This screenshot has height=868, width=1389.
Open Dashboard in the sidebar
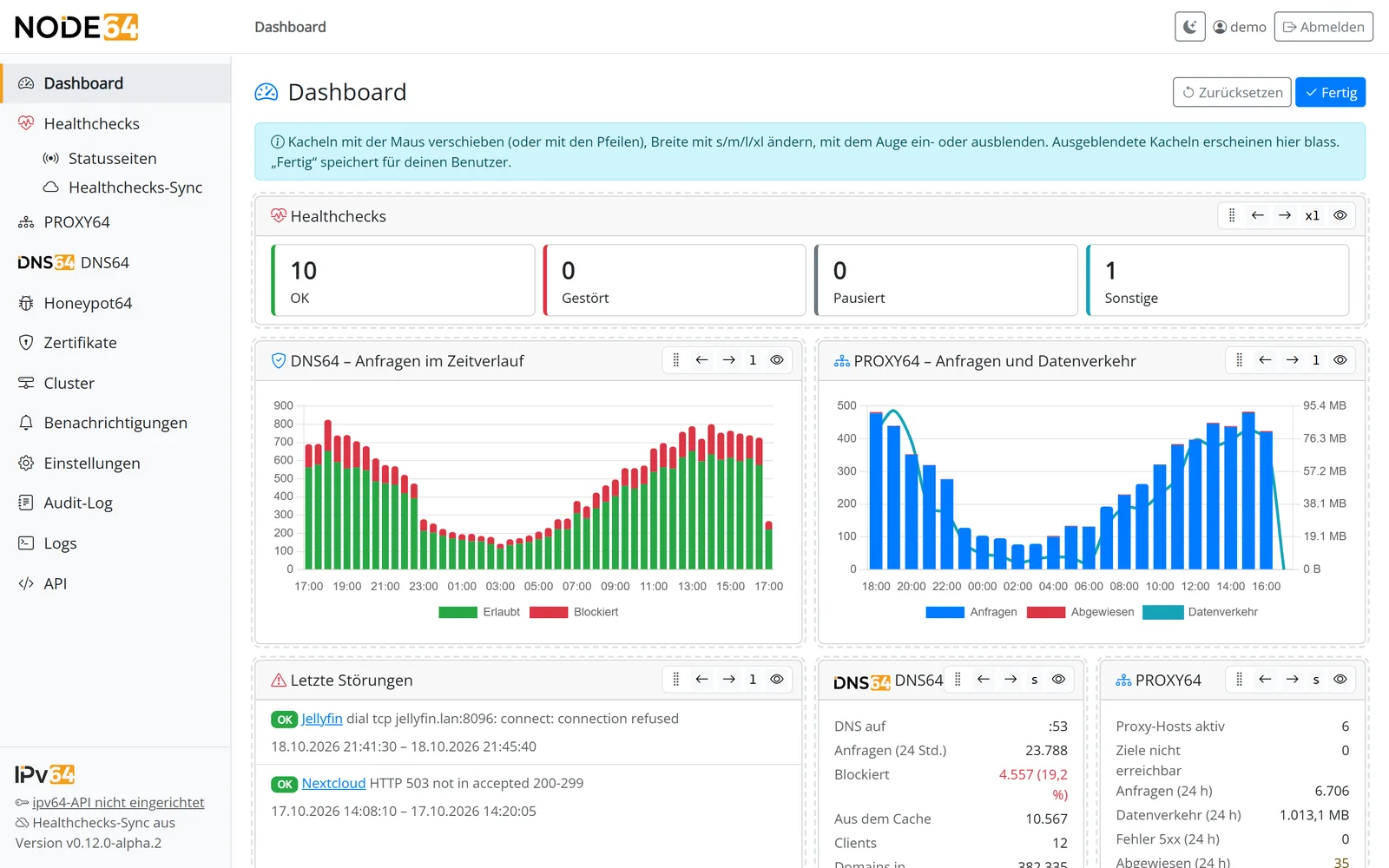click(x=115, y=83)
